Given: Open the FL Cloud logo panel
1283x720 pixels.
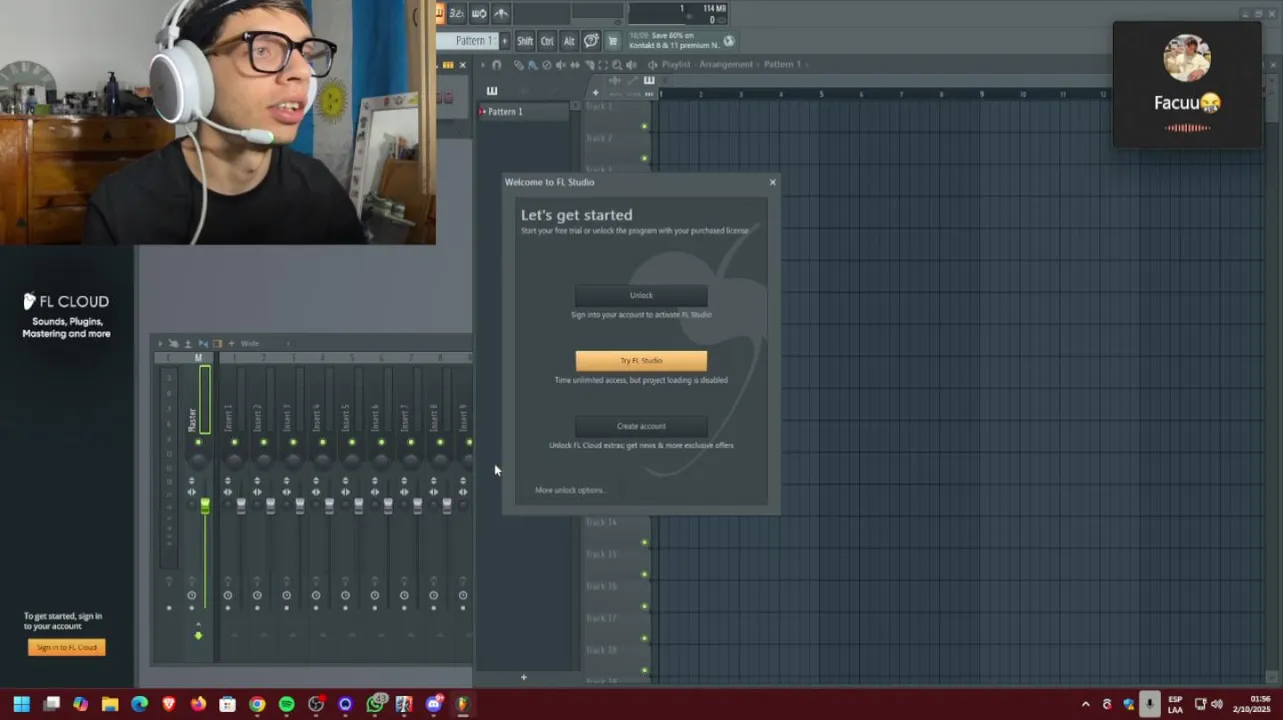Looking at the screenshot, I should click(x=66, y=301).
